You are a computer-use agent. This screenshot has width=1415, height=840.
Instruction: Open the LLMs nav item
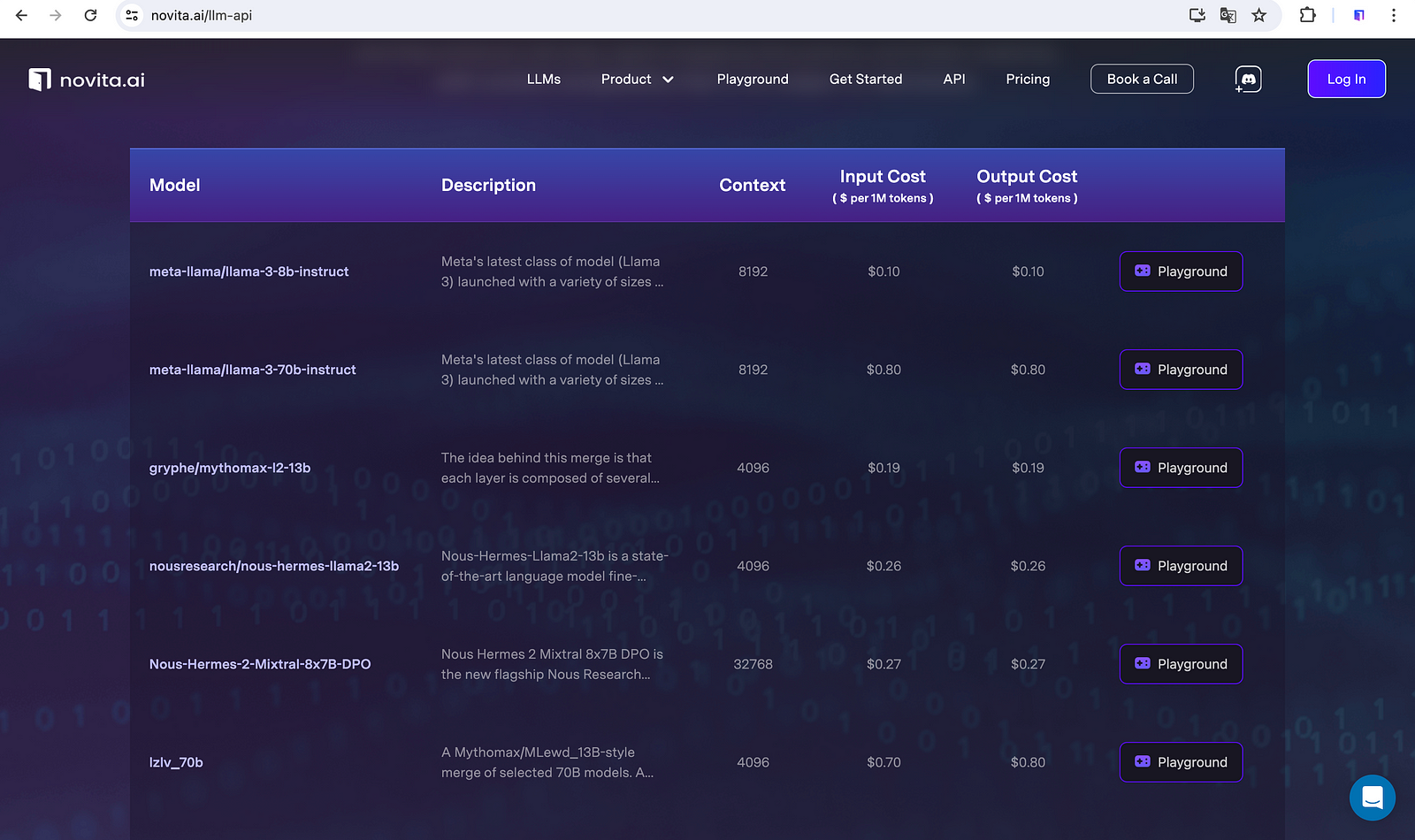543,80
